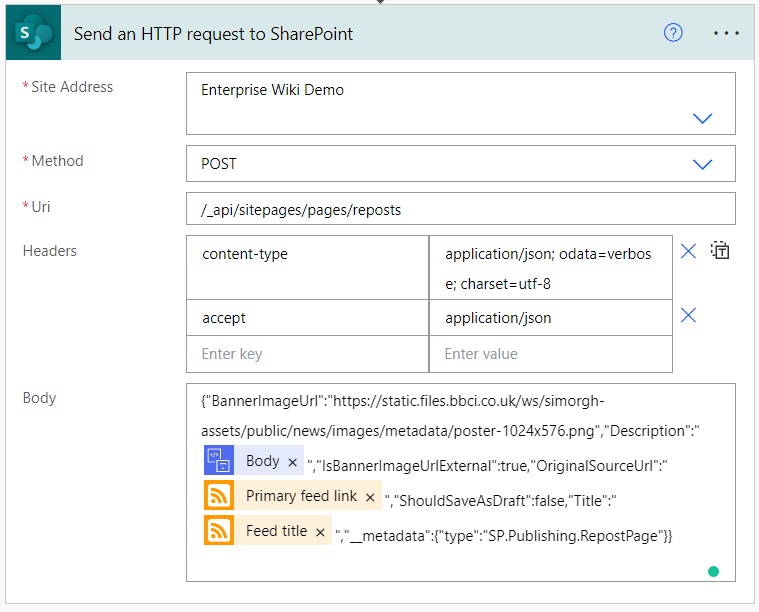This screenshot has width=759, height=612.
Task: Click the Headers label
Action: pyautogui.click(x=50, y=251)
